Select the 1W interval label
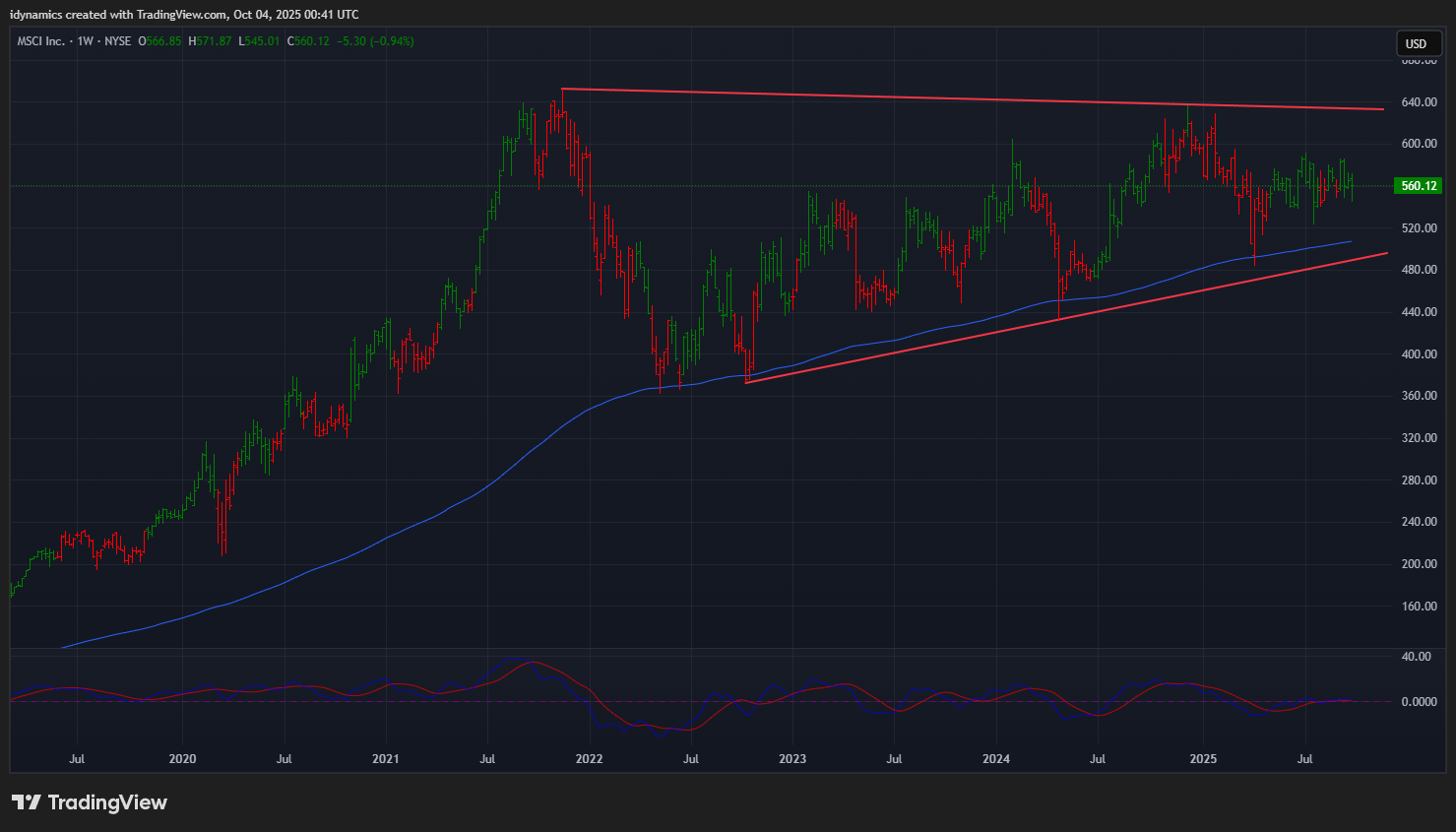The image size is (1456, 832). [x=85, y=41]
